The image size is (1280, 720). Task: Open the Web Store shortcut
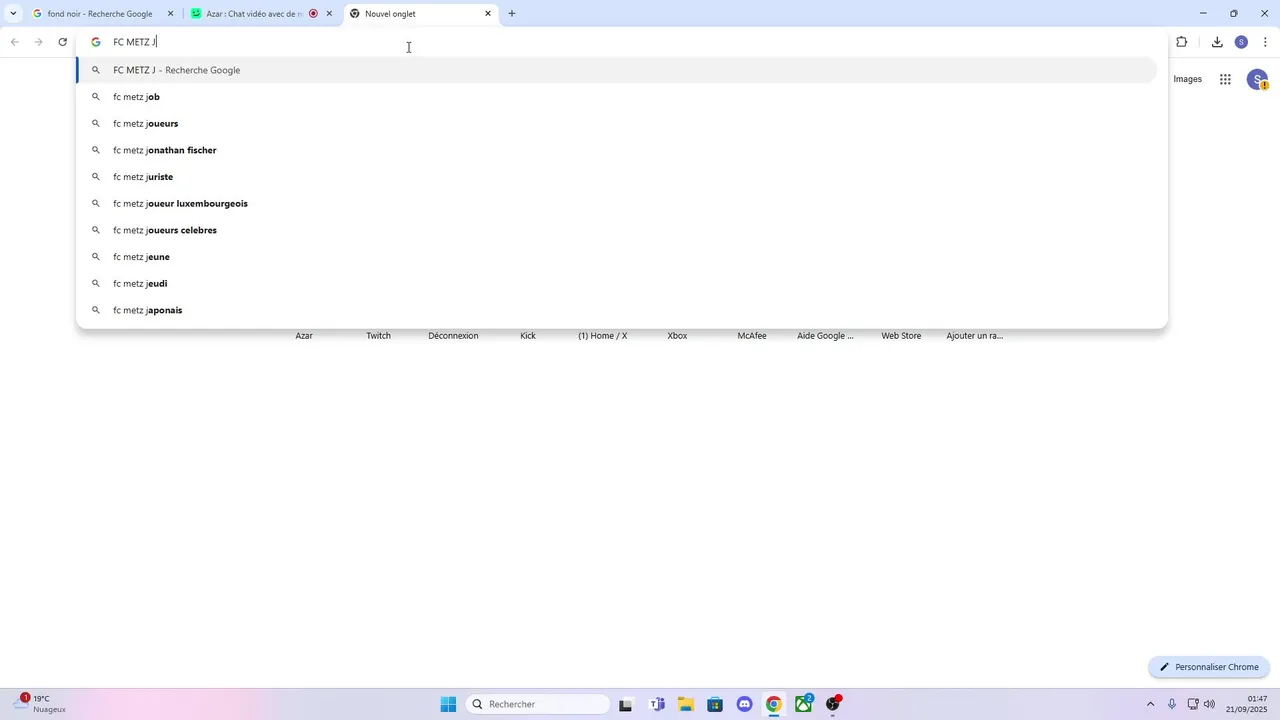pyautogui.click(x=901, y=336)
